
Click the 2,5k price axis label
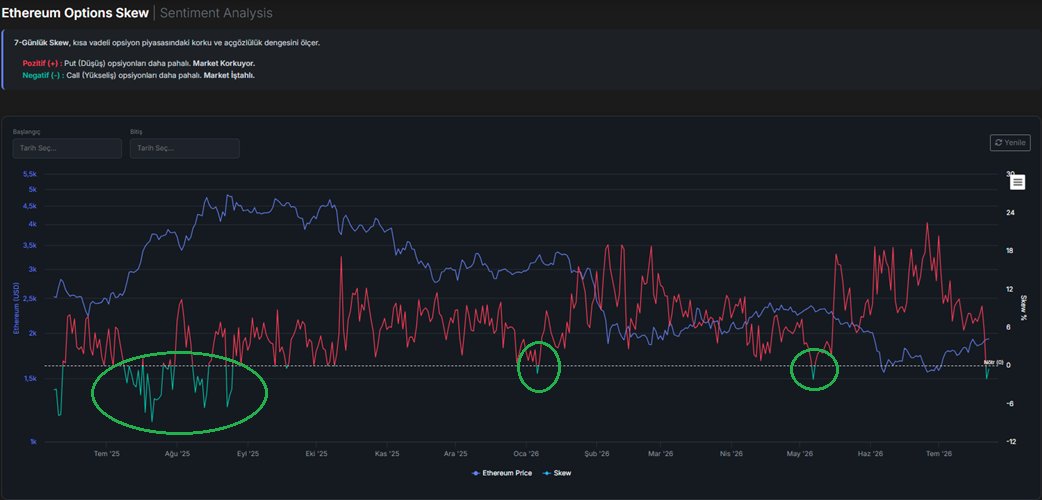30,299
